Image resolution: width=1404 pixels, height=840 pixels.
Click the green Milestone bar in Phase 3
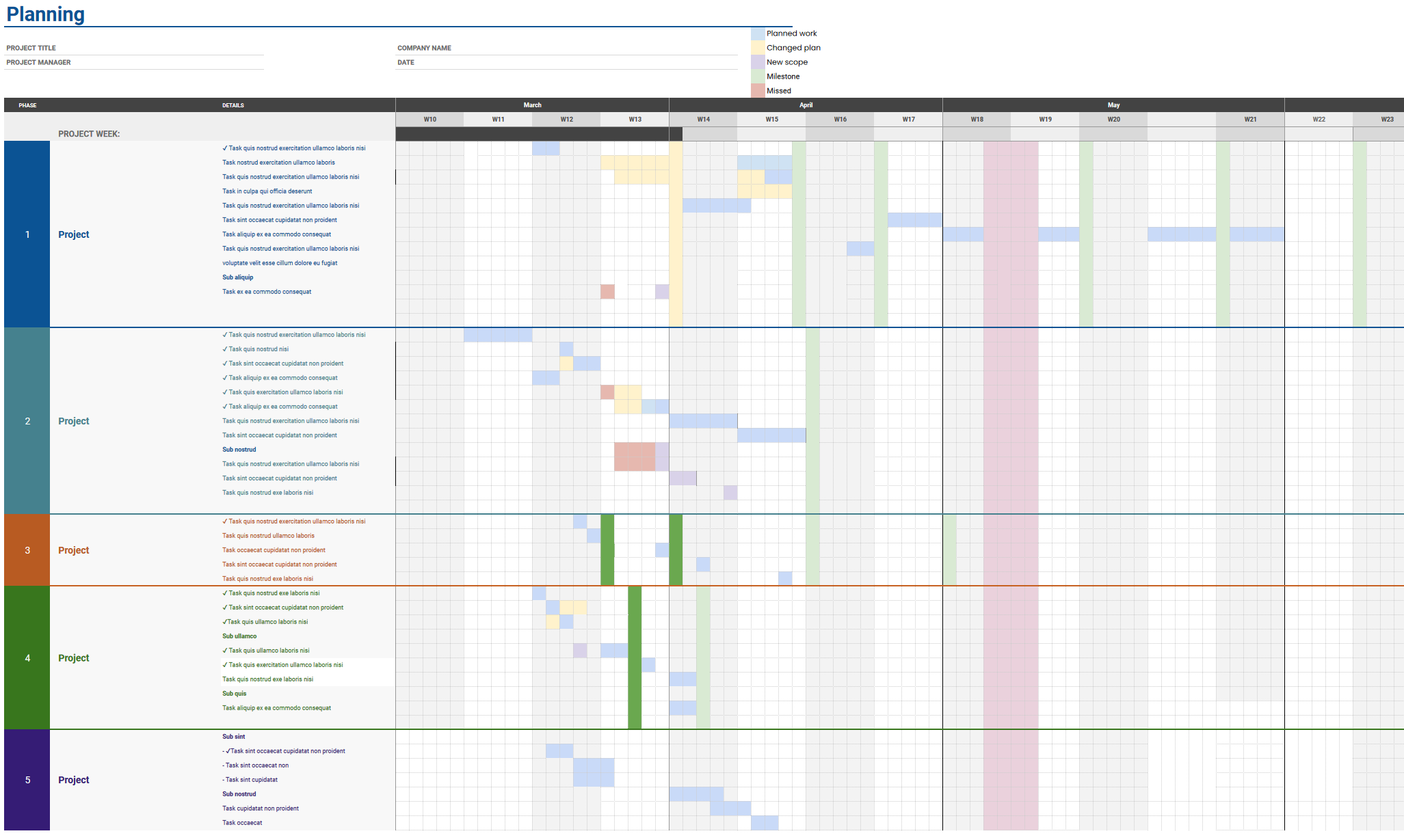pos(607,550)
